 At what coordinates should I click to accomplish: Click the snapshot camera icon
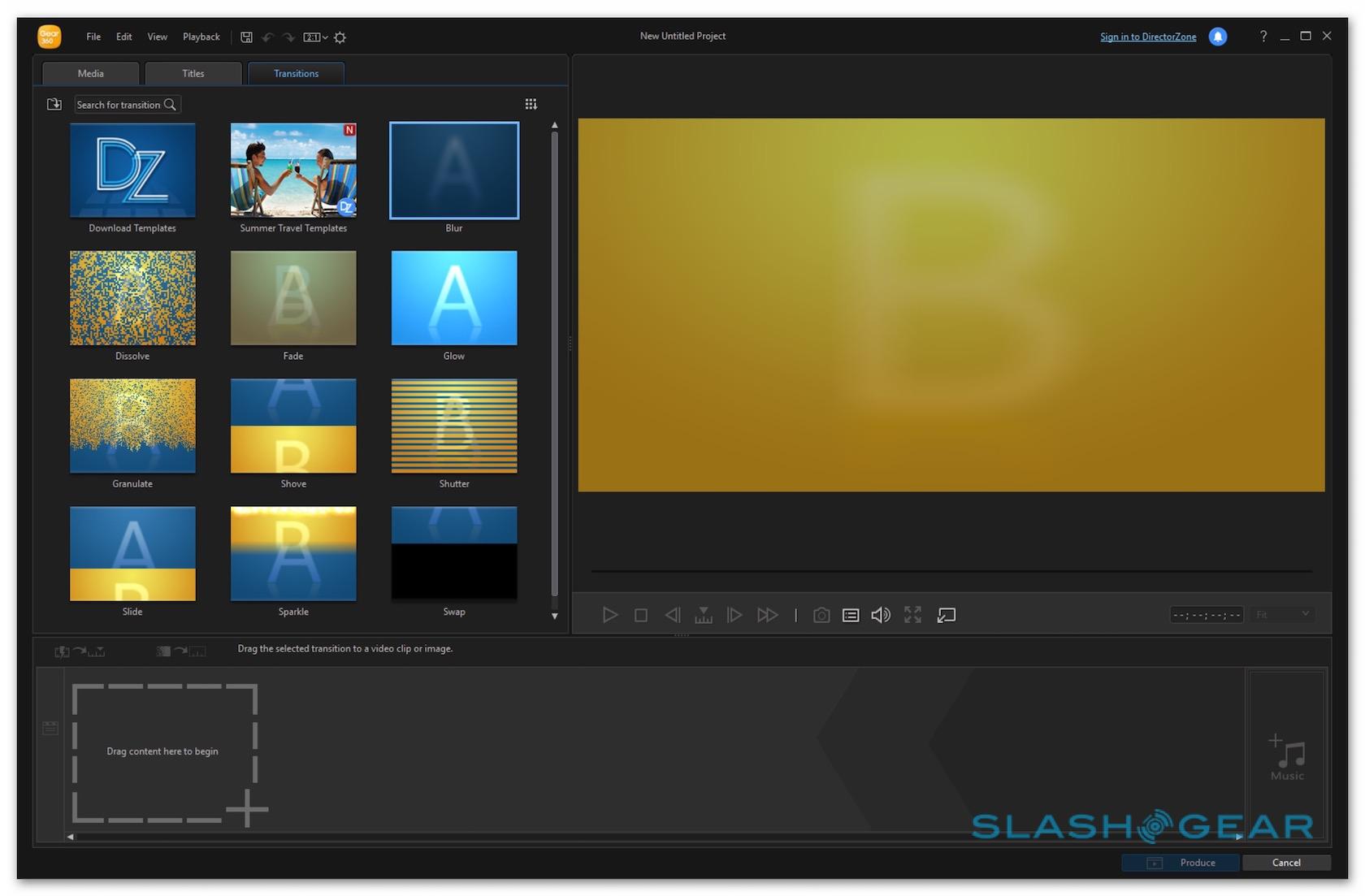pyautogui.click(x=821, y=615)
